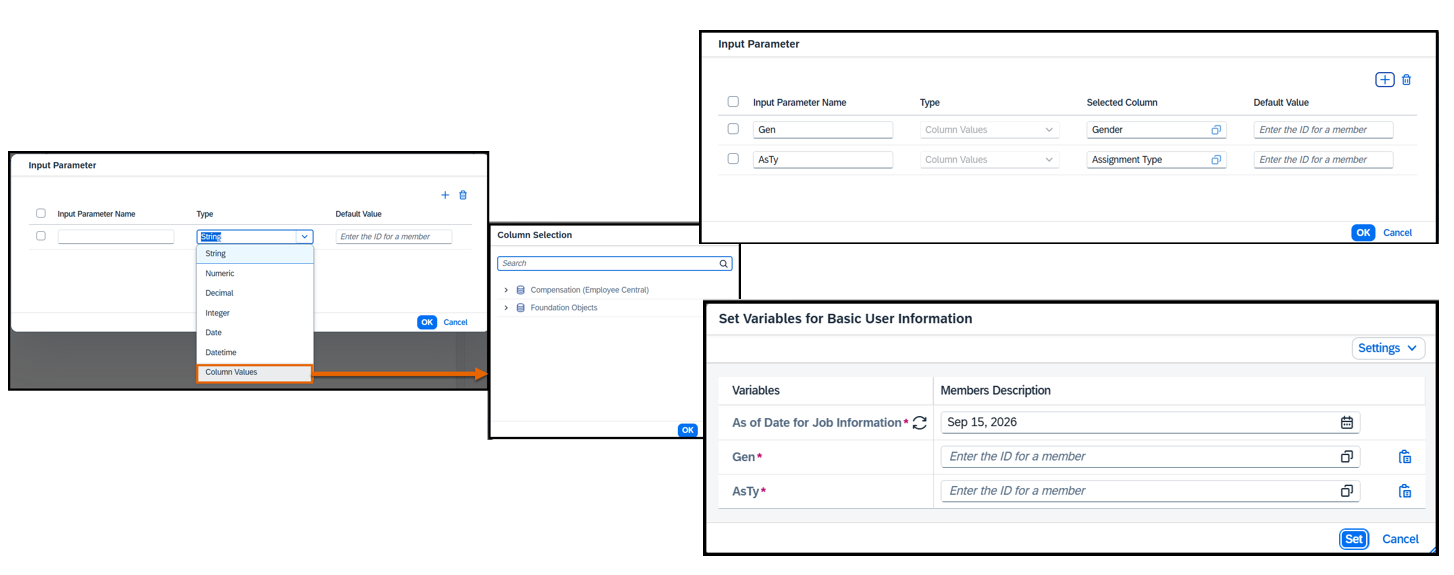Open value help for AsTy variable
Image resolution: width=1454 pixels, height=575 pixels.
[x=1346, y=491]
